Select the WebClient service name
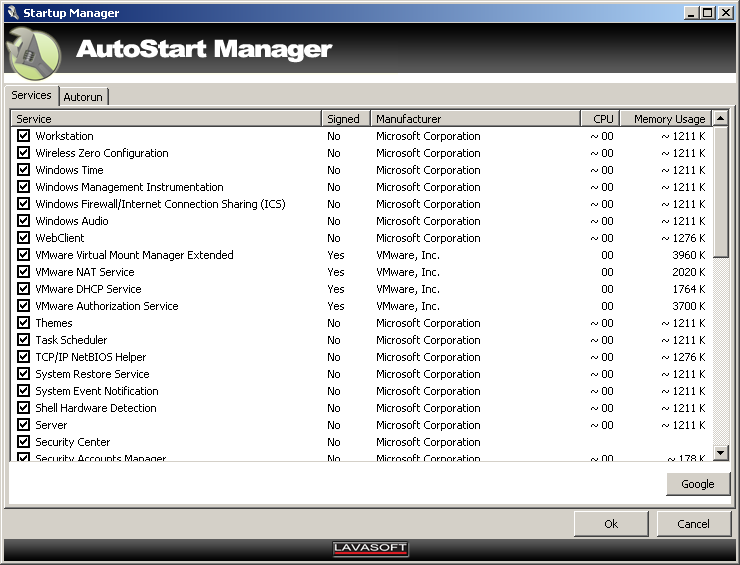Image resolution: width=740 pixels, height=565 pixels. point(60,238)
